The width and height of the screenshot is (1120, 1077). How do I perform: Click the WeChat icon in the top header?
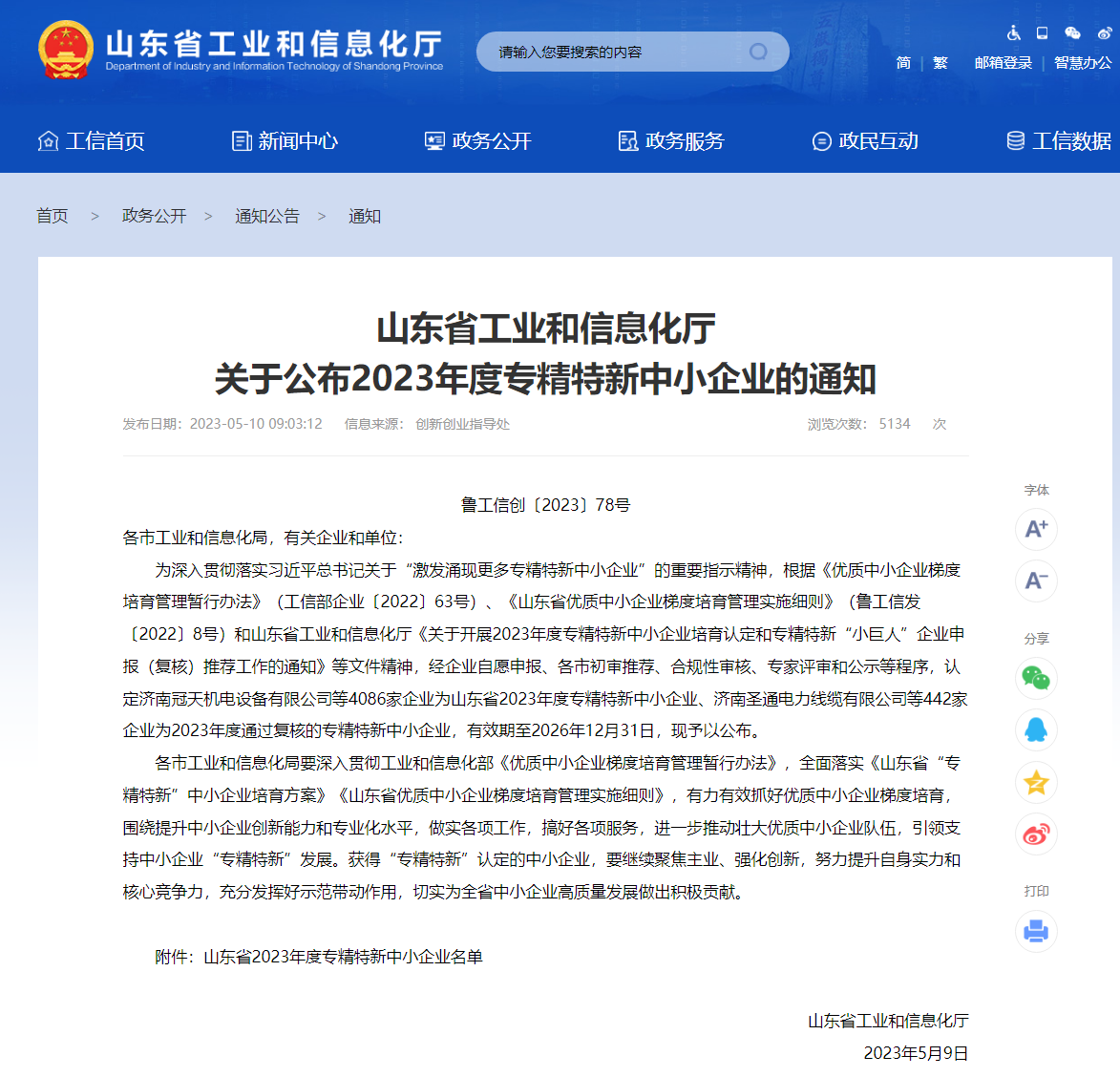coord(1072,32)
